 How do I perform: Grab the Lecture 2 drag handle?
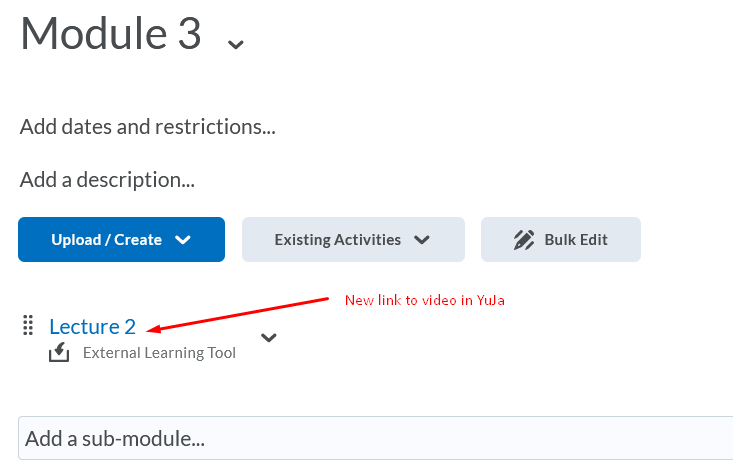pos(28,325)
